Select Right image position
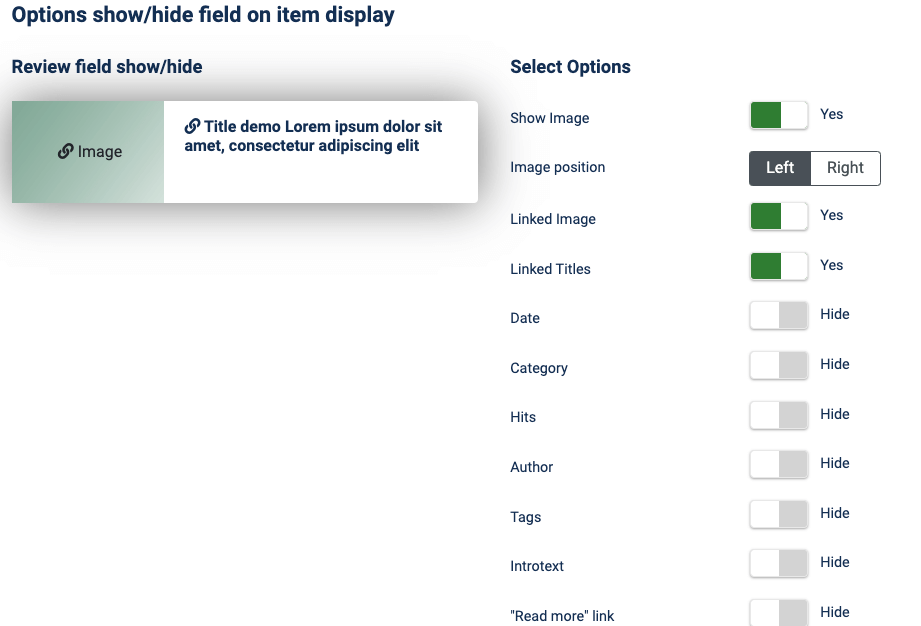 pos(845,168)
